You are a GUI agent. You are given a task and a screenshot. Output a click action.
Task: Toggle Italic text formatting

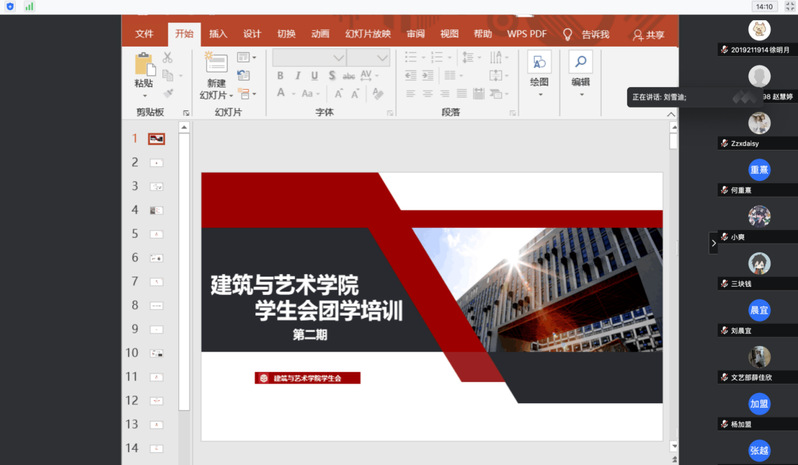(298, 76)
